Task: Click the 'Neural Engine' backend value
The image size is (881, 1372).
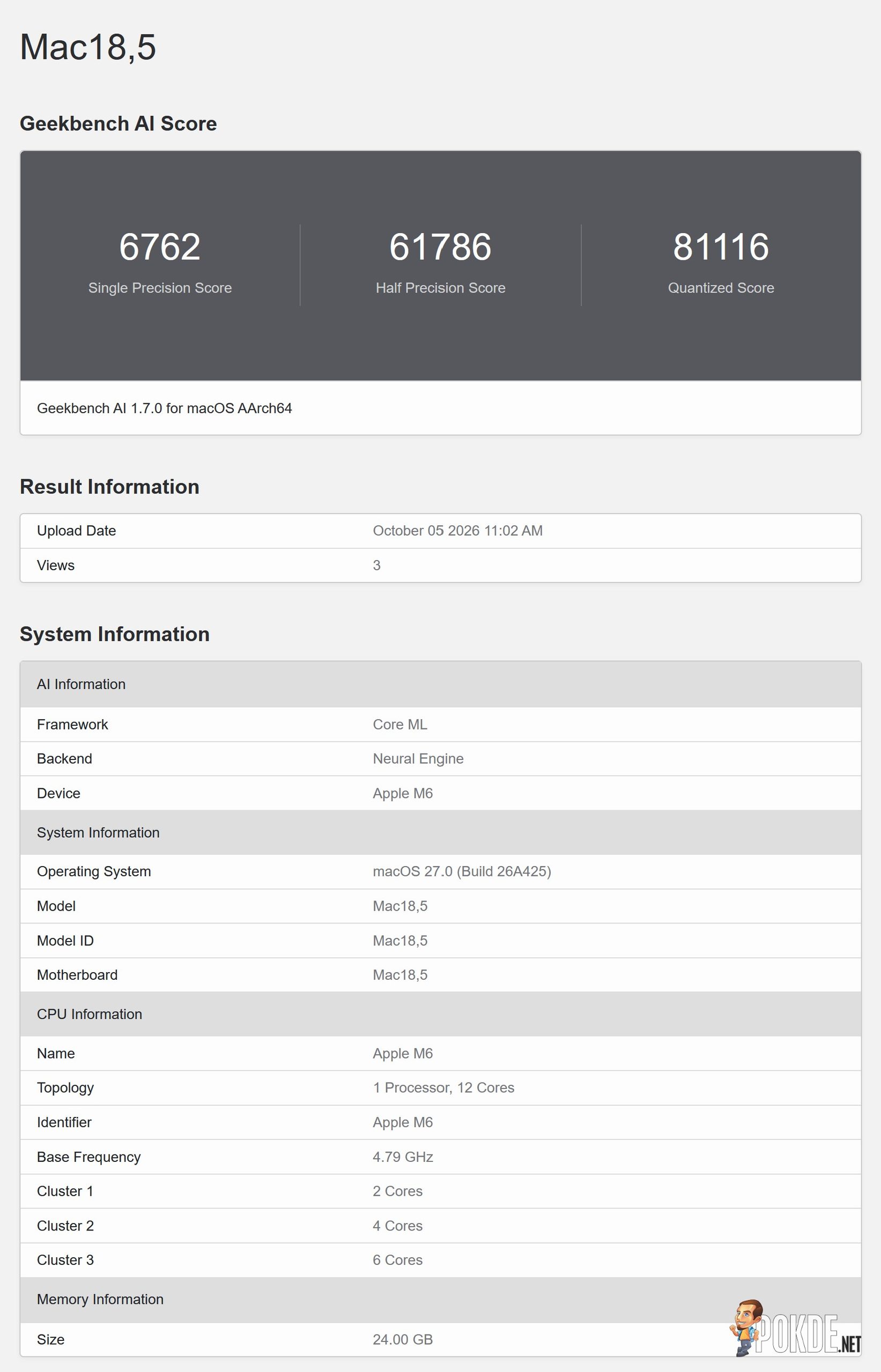Action: tap(418, 758)
